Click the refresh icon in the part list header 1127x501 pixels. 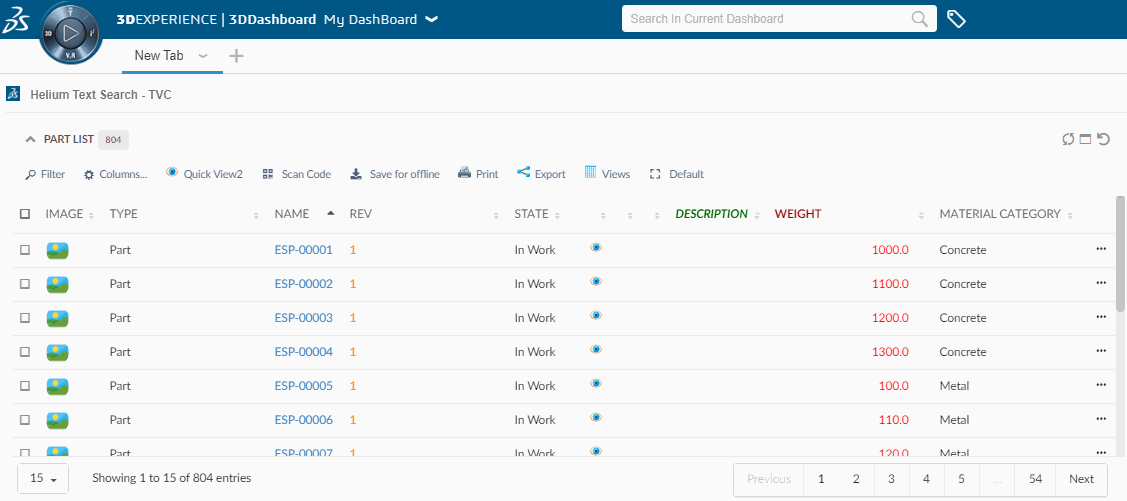[x=1068, y=140]
